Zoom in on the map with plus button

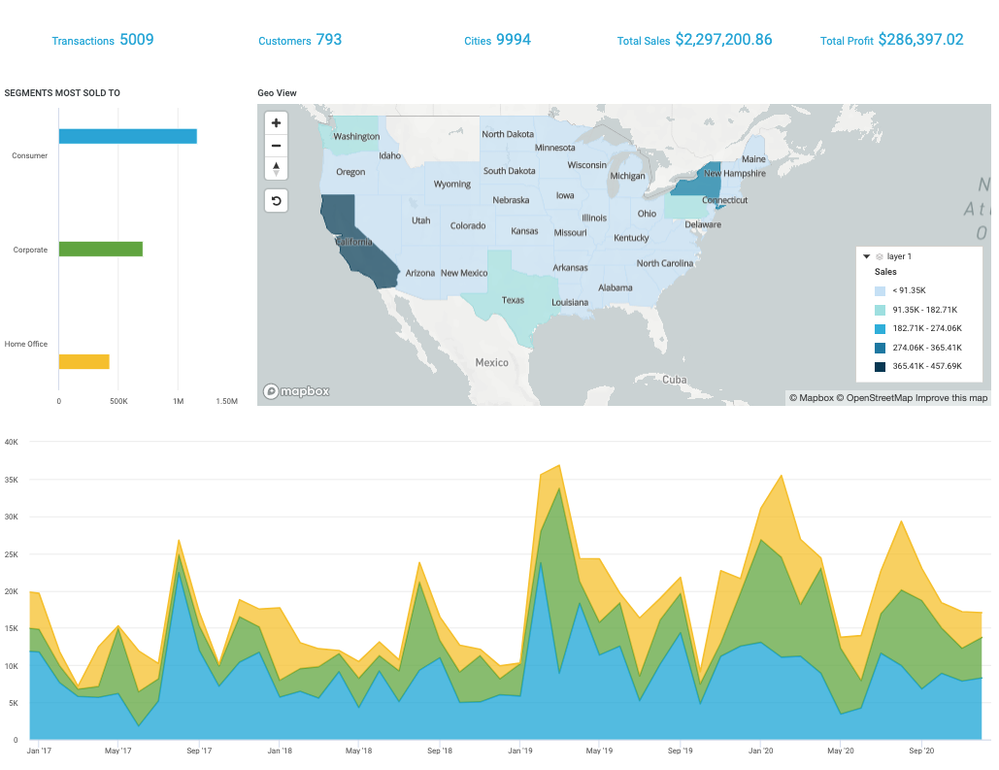276,123
